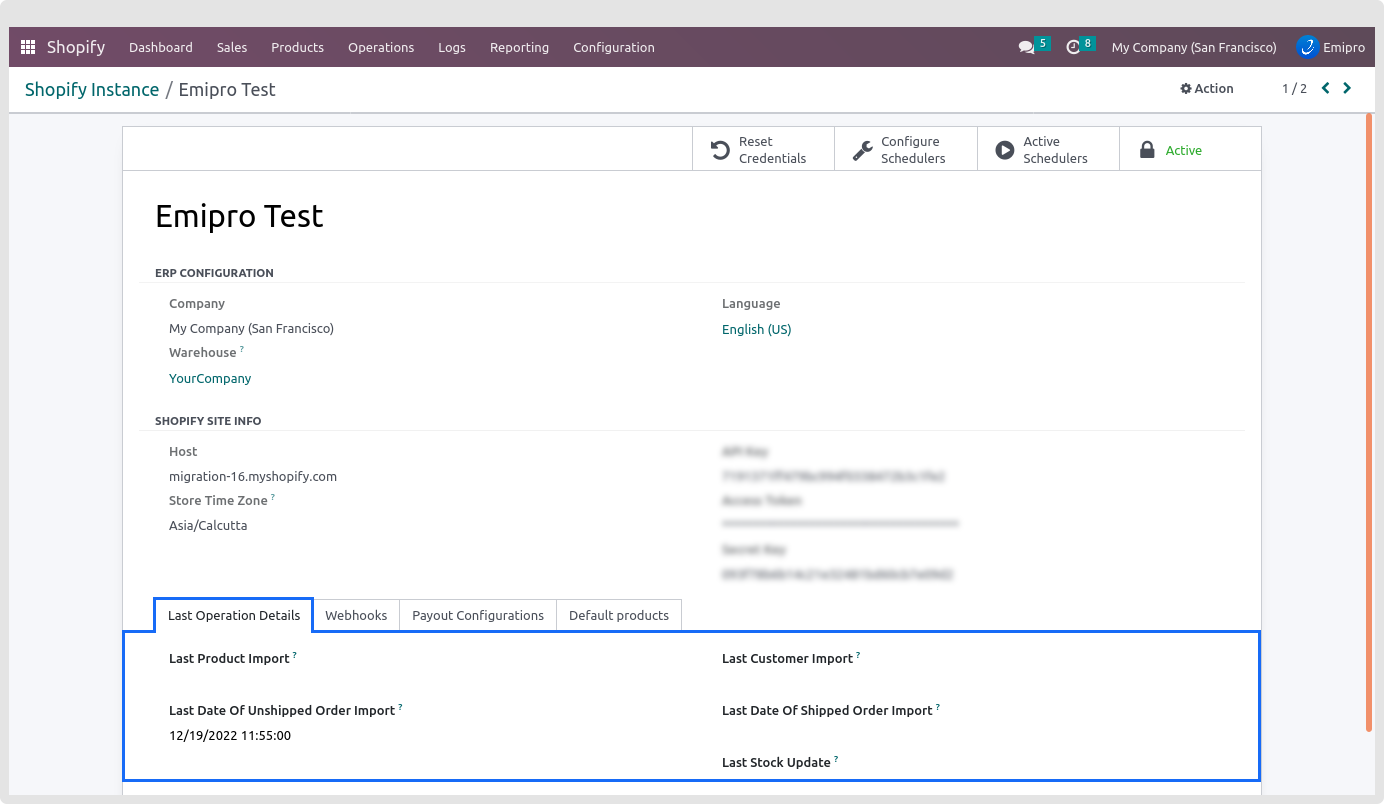This screenshot has height=804, width=1384.
Task: Click the Emipro Test breadcrumb text
Action: click(227, 89)
